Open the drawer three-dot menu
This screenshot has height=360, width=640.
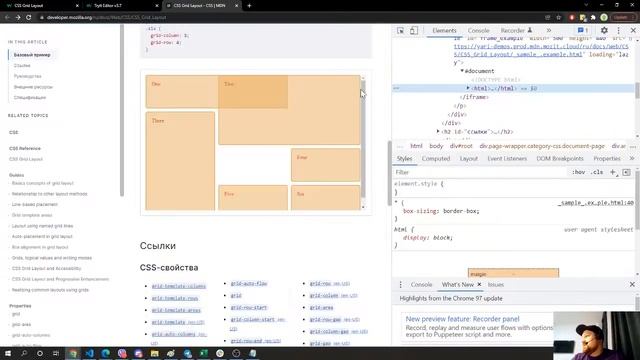(400, 284)
